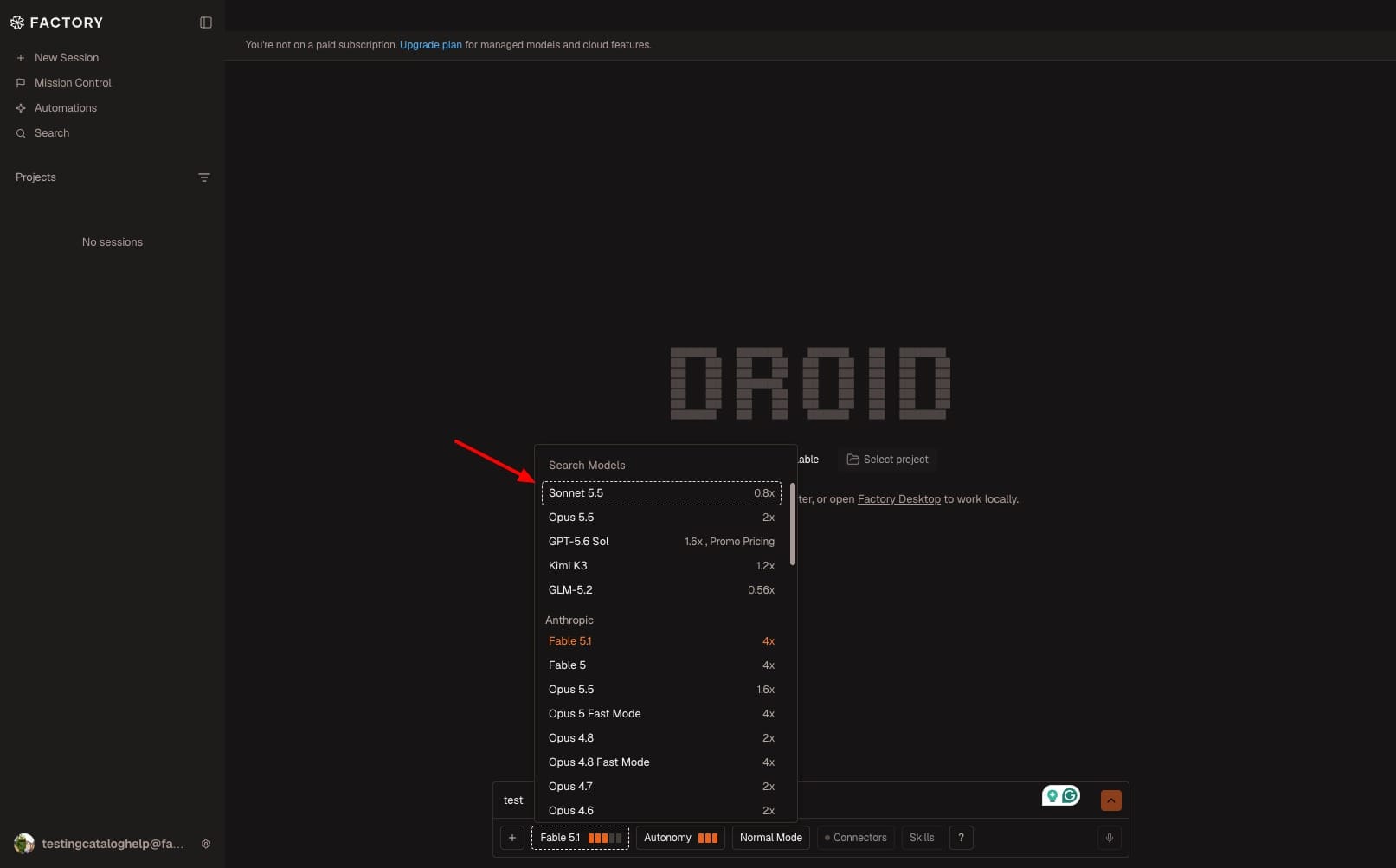The image size is (1396, 868).
Task: Choose Opus 5 Fast Mode
Action: 662,714
